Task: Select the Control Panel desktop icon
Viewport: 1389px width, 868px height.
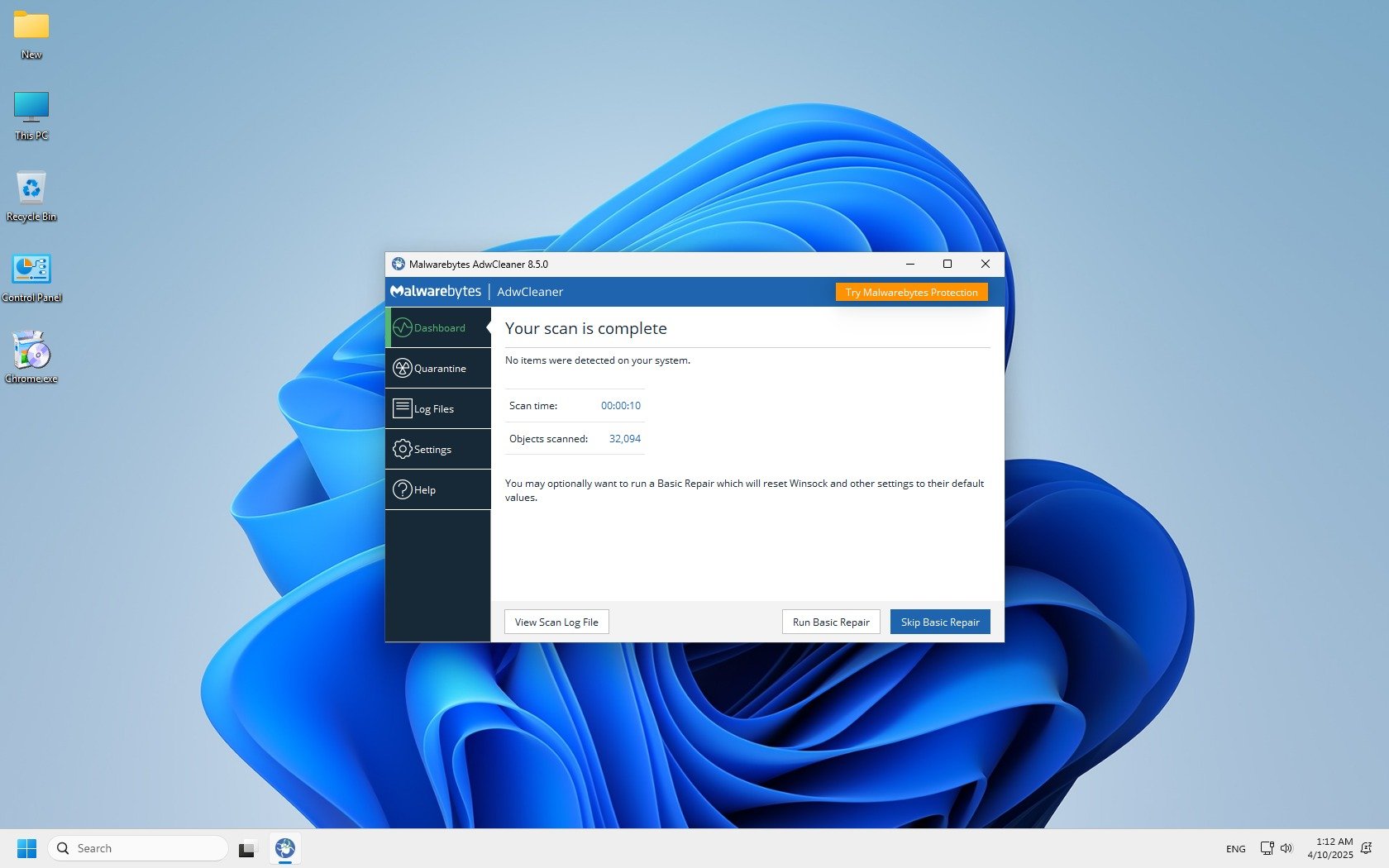Action: pyautogui.click(x=31, y=278)
